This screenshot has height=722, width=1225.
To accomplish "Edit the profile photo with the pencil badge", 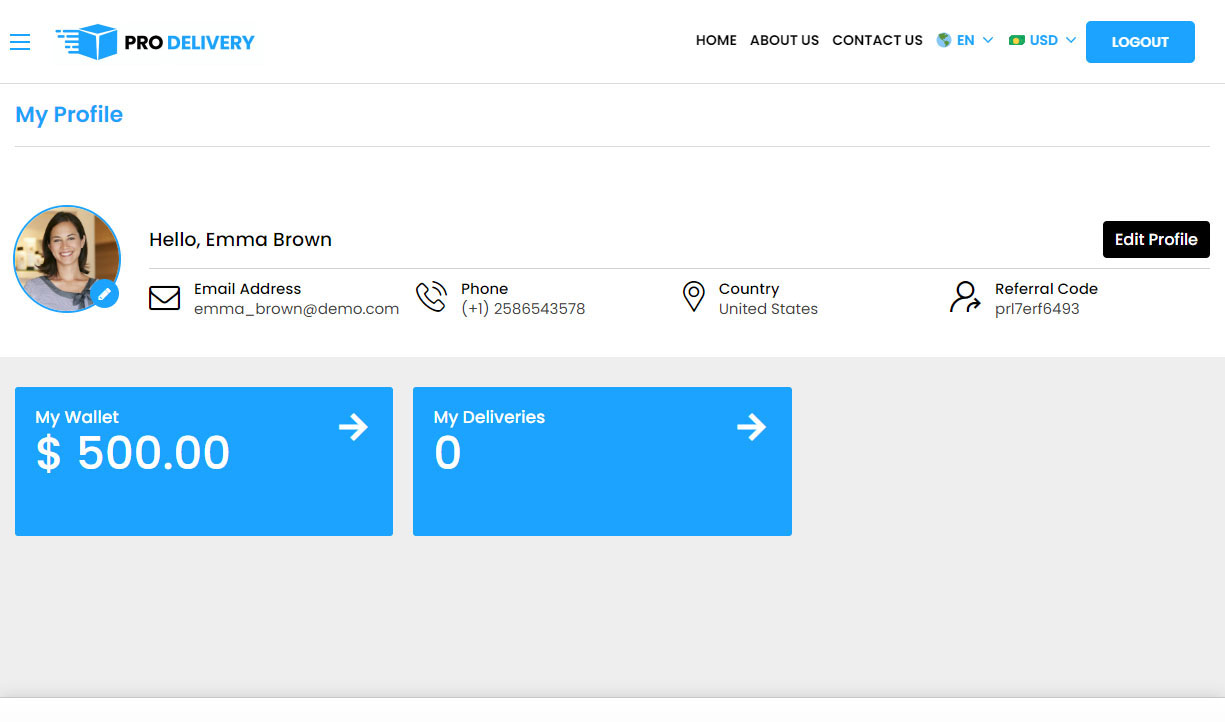I will [105, 295].
